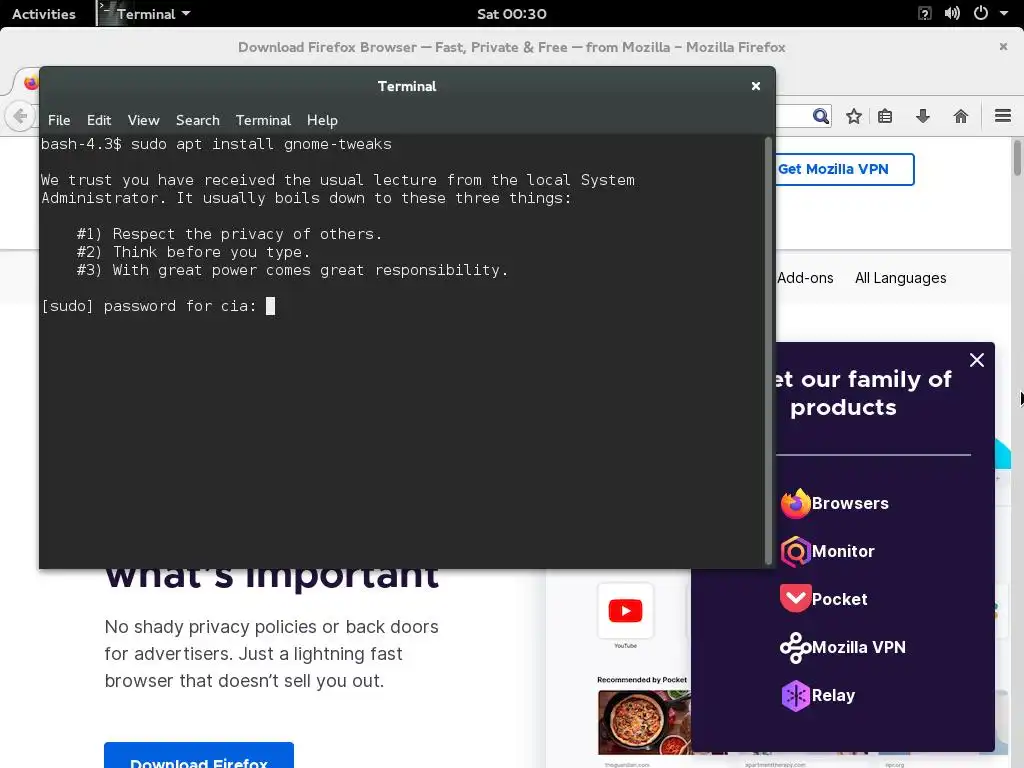1024x768 pixels.
Task: Close the Terminal window
Action: [x=756, y=86]
